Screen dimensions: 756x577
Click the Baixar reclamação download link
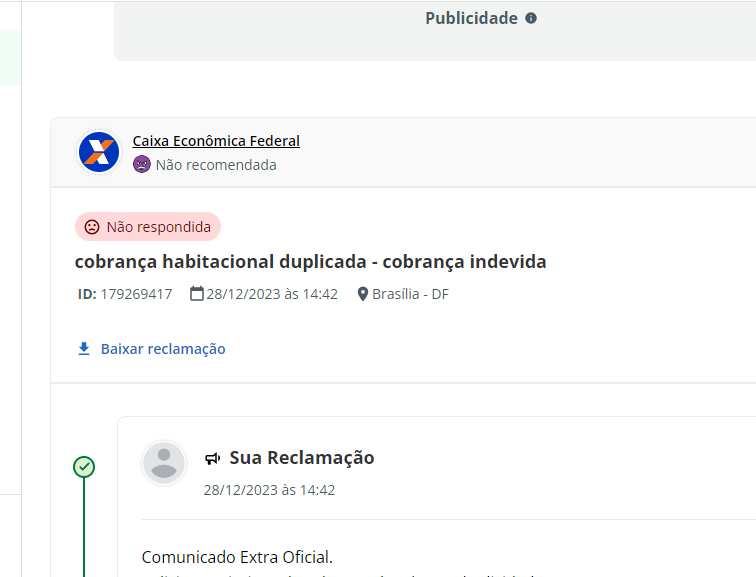[x=163, y=349]
